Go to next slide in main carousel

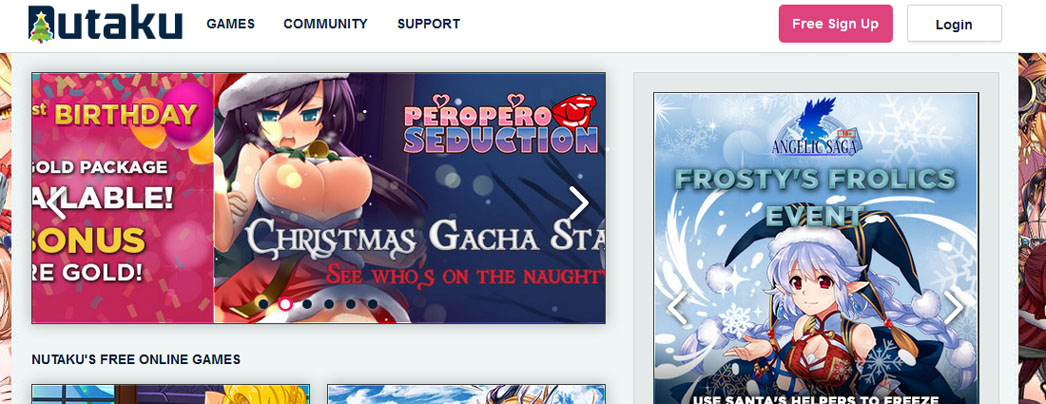(x=578, y=203)
